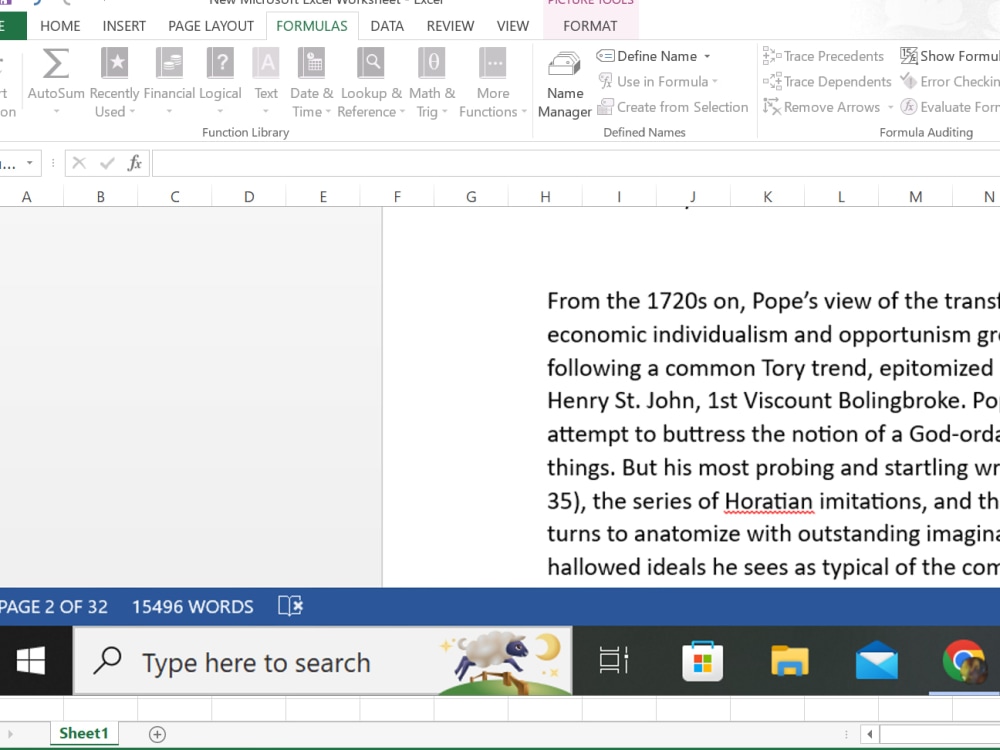Open More Functions menu
This screenshot has width=1000, height=750.
point(493,82)
